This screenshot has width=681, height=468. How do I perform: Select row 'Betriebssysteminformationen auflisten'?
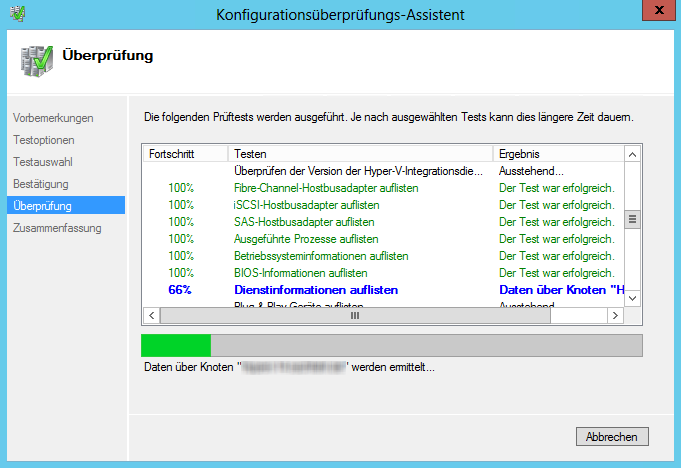point(383,256)
